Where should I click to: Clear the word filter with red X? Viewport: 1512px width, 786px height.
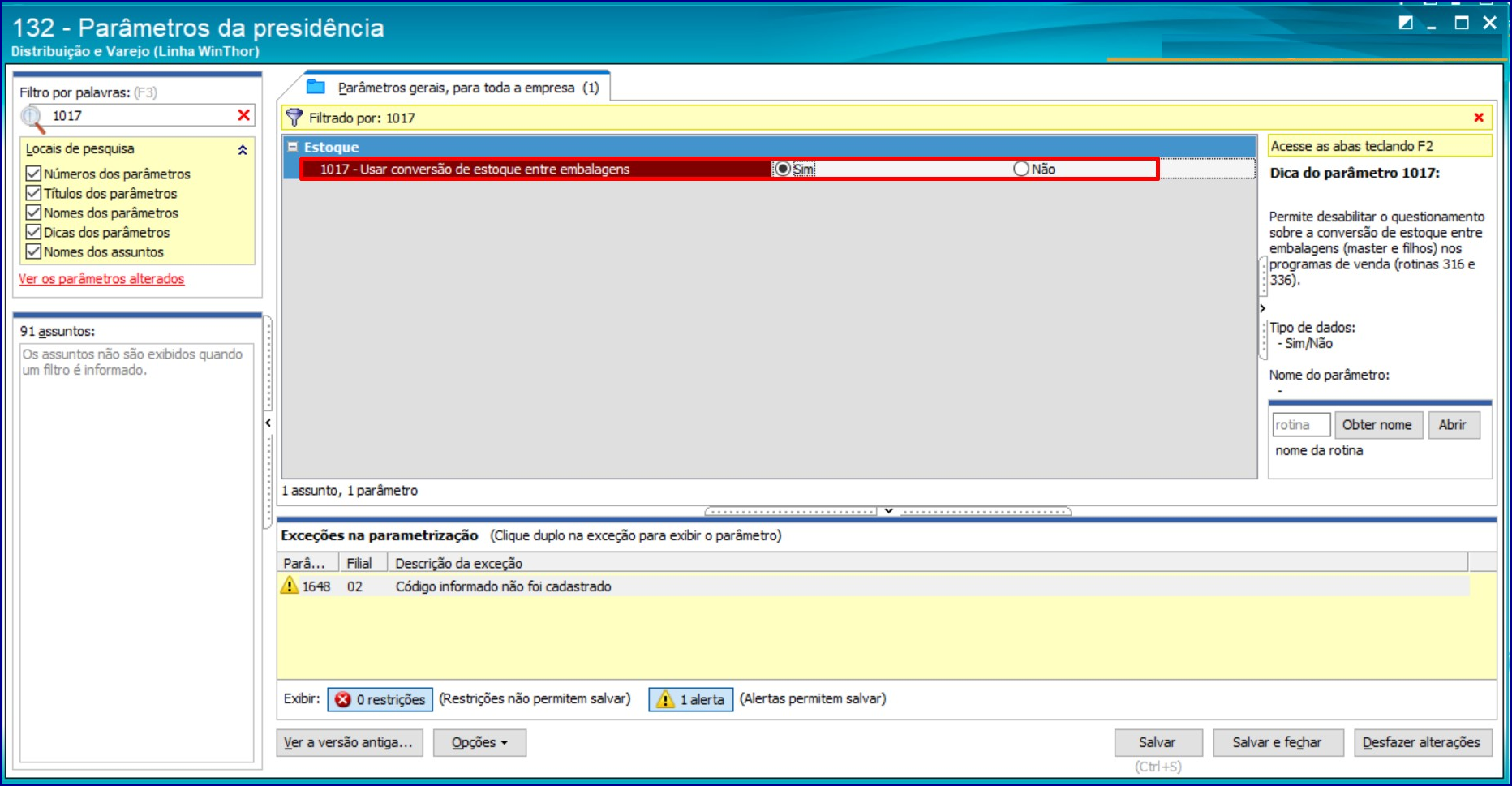[x=243, y=115]
